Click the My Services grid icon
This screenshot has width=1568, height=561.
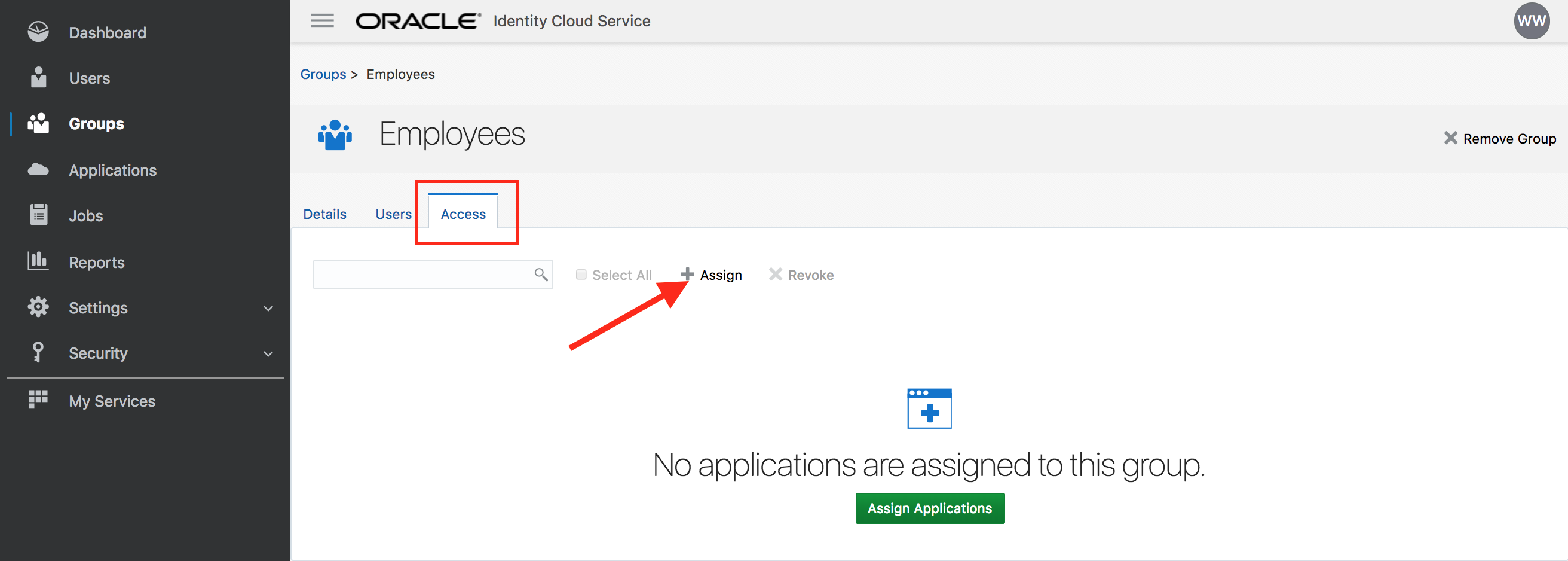pyautogui.click(x=38, y=400)
